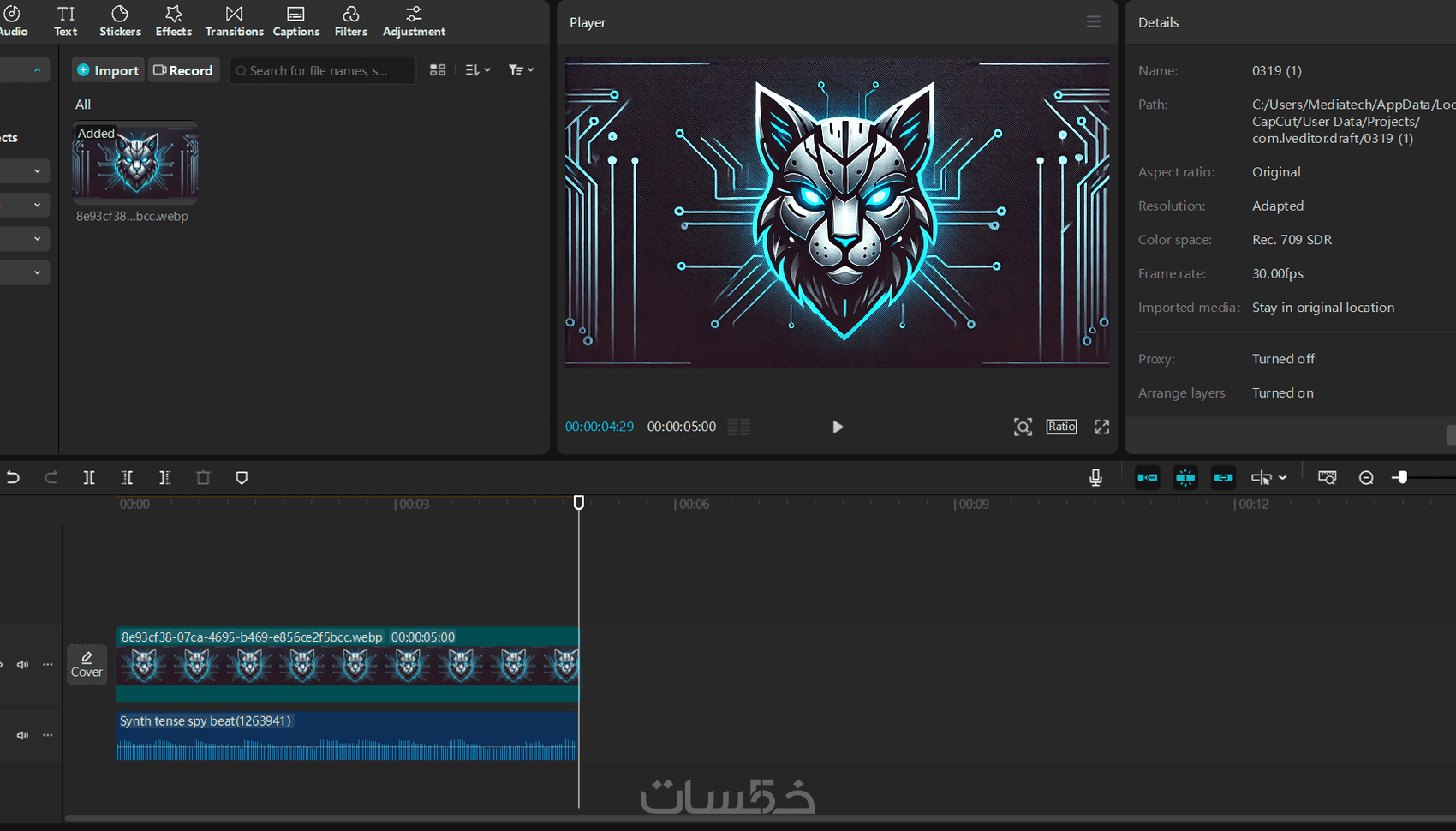Open the media sort dropdown
Viewport: 1456px width, 831px height.
(x=478, y=70)
